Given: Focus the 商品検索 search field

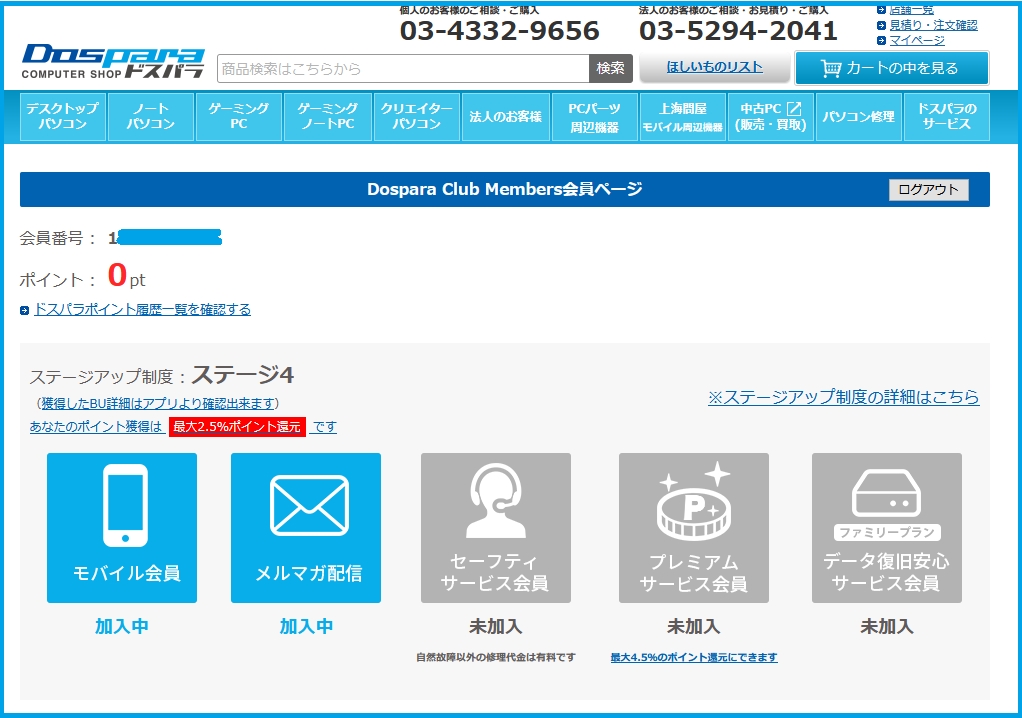Looking at the screenshot, I should pos(403,68).
